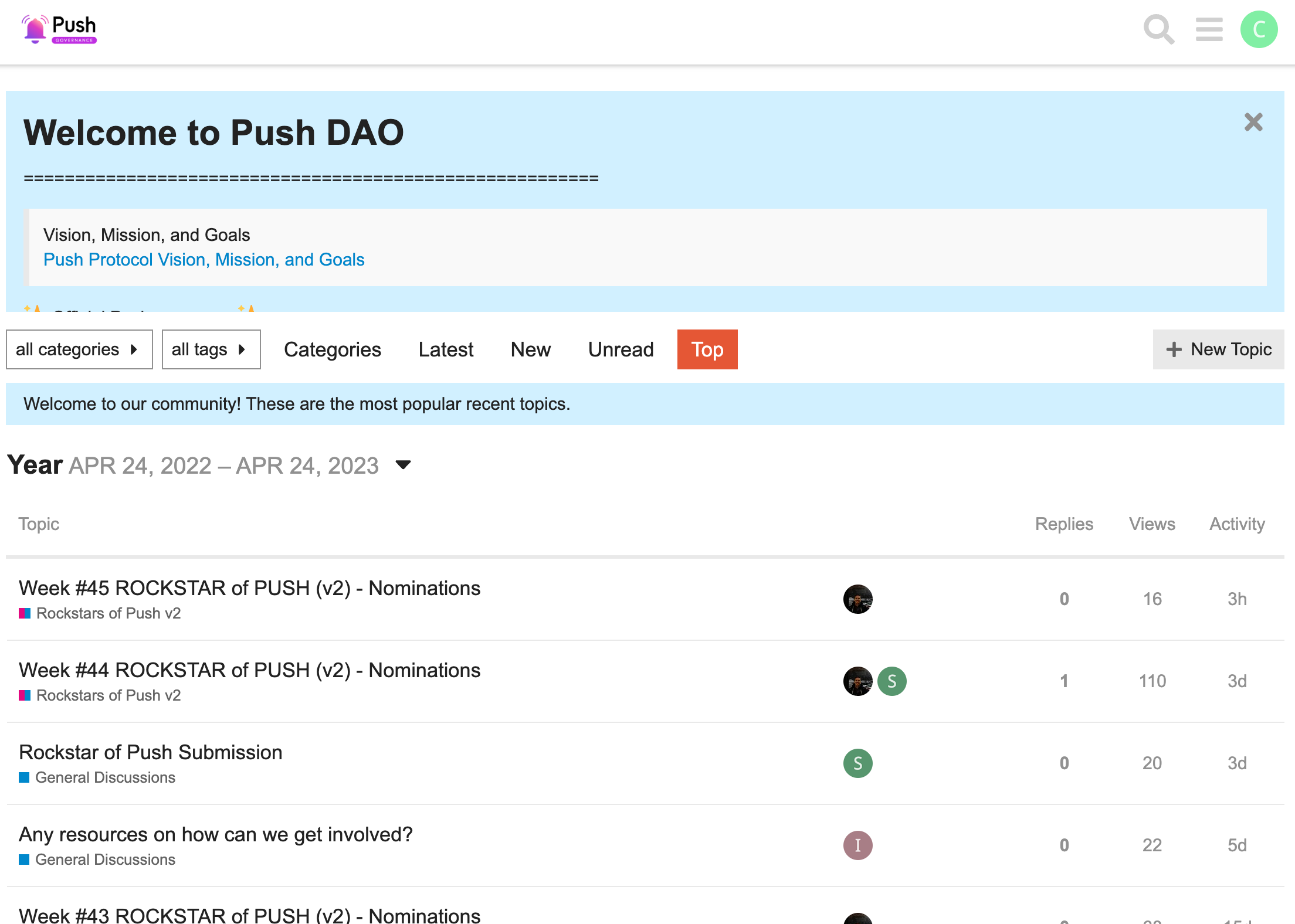Open Push Protocol Vision, Mission, and Goals link
The image size is (1295, 924).
pyautogui.click(x=204, y=260)
